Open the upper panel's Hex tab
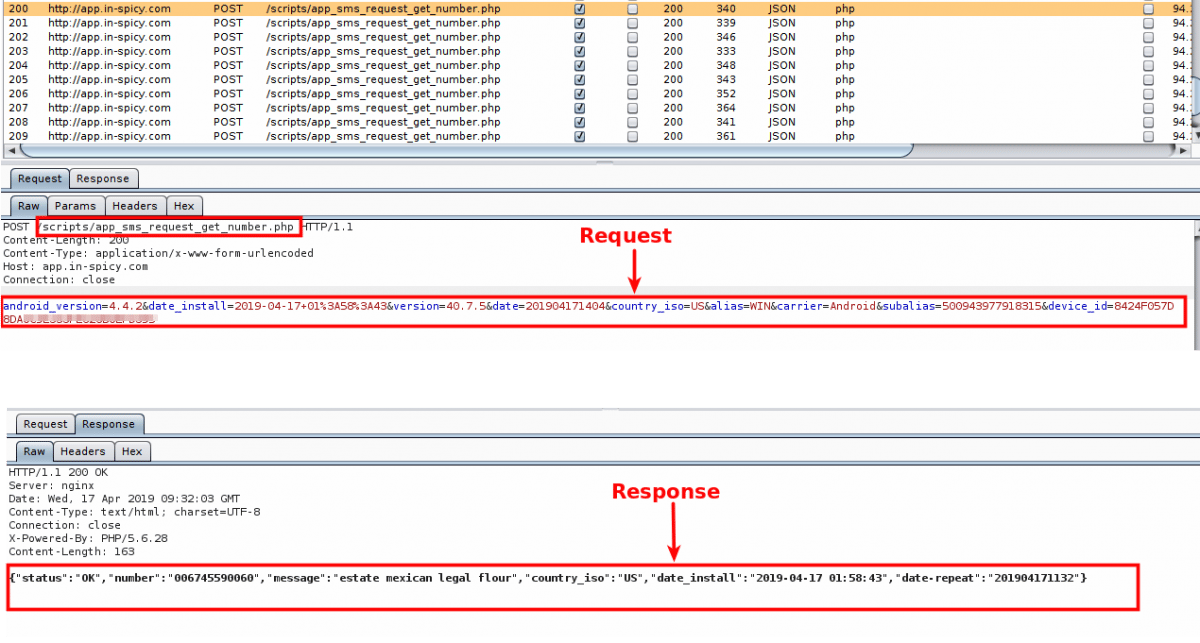Screen dimensions: 1200x643 (184, 206)
